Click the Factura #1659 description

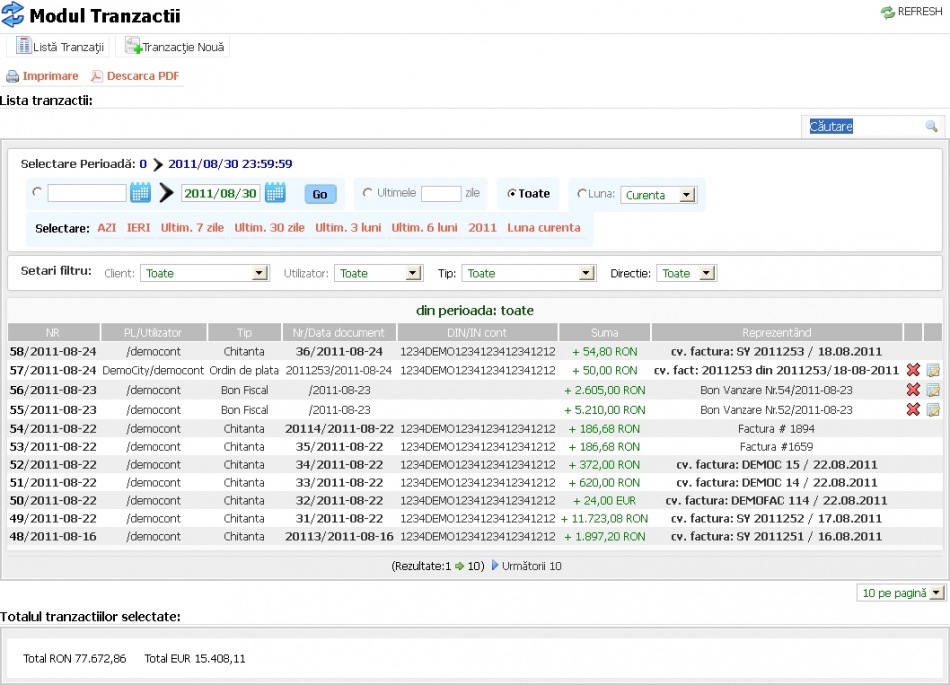776,447
